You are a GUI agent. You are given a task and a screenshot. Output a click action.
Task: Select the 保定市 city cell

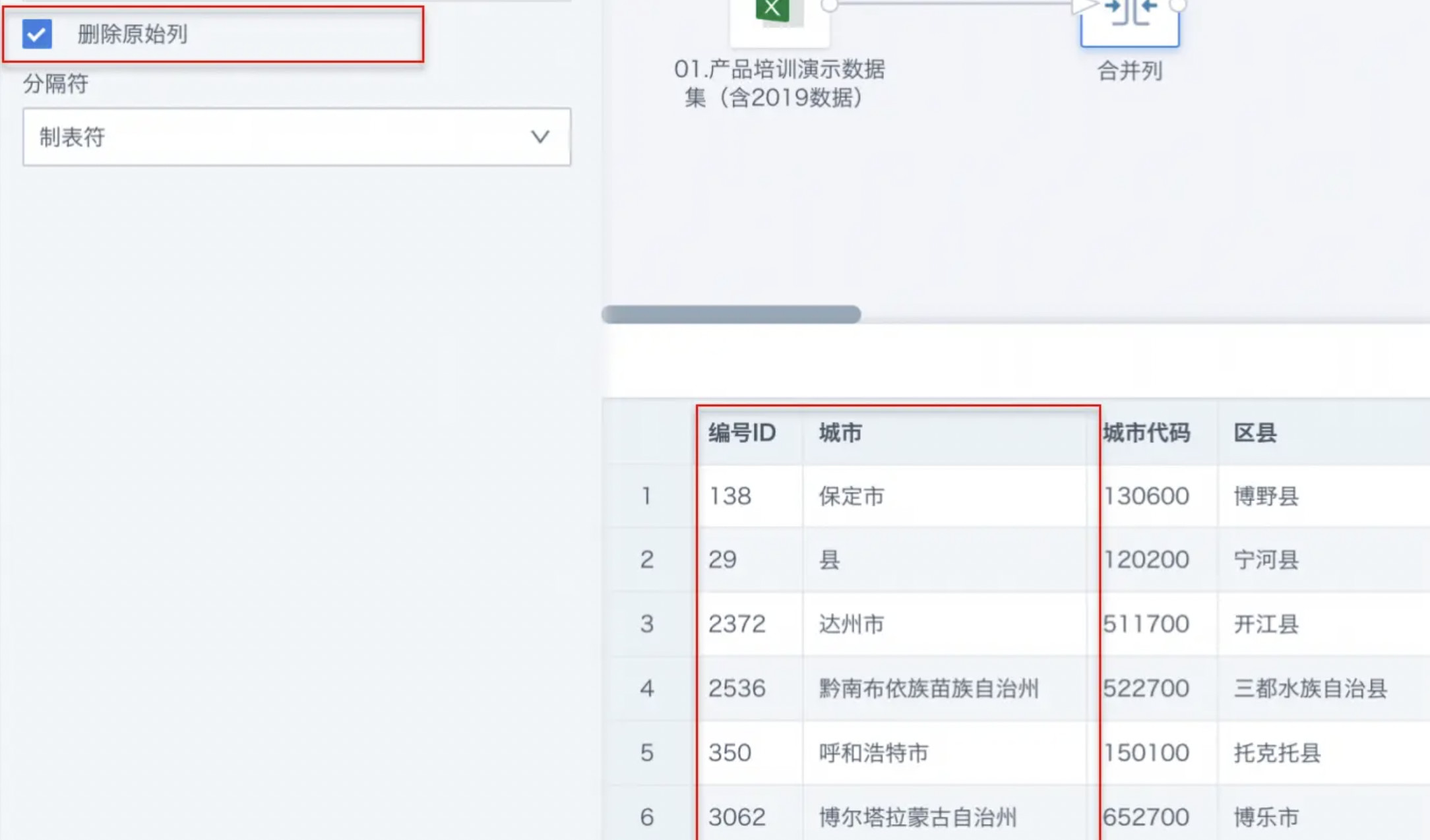pyautogui.click(x=944, y=496)
